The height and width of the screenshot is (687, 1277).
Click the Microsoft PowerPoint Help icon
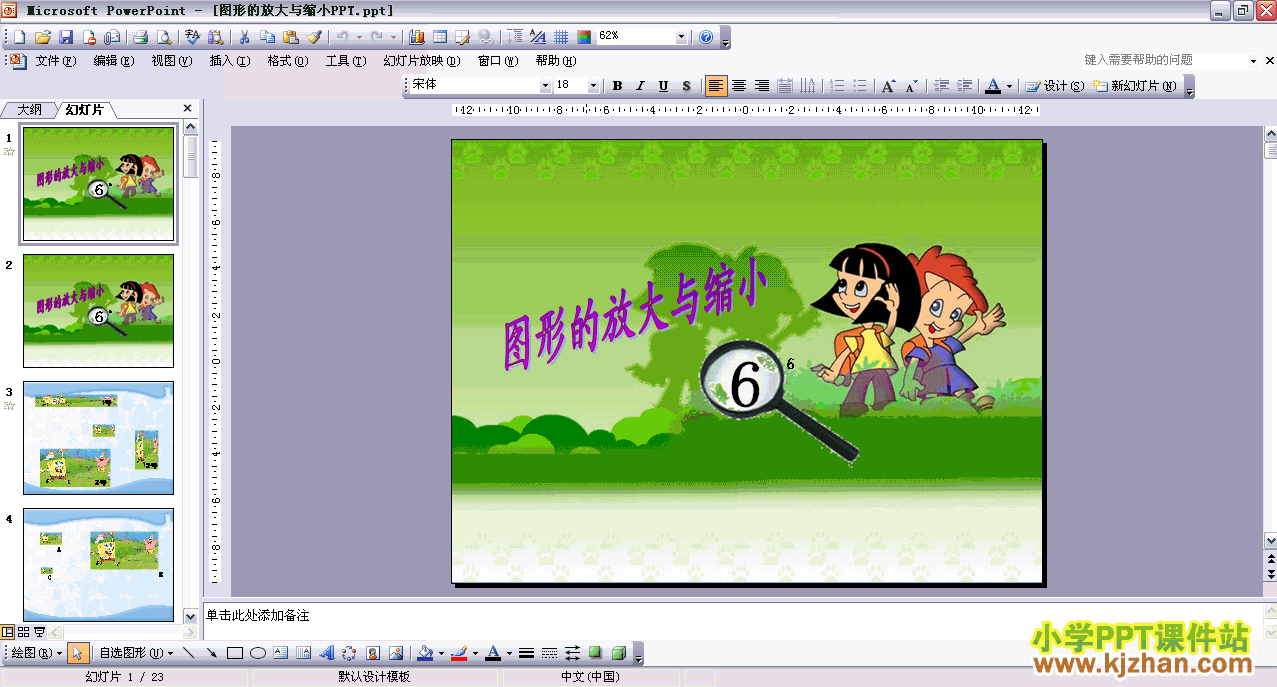[x=706, y=37]
